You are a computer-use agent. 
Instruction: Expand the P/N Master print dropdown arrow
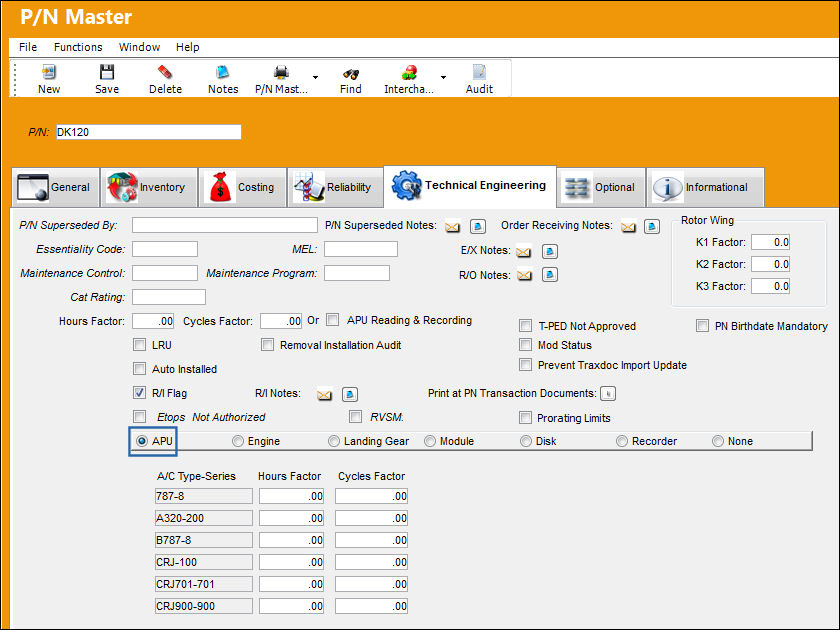pyautogui.click(x=316, y=77)
